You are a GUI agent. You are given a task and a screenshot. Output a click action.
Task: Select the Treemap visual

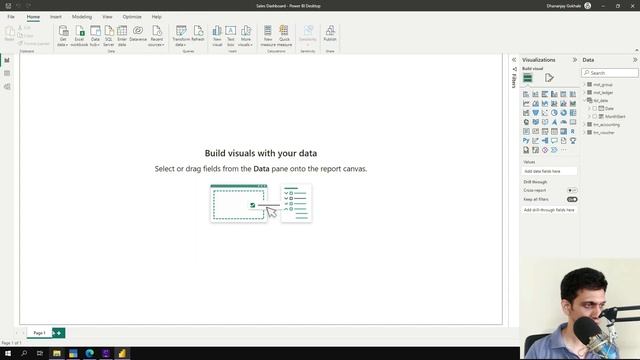pos(573,113)
